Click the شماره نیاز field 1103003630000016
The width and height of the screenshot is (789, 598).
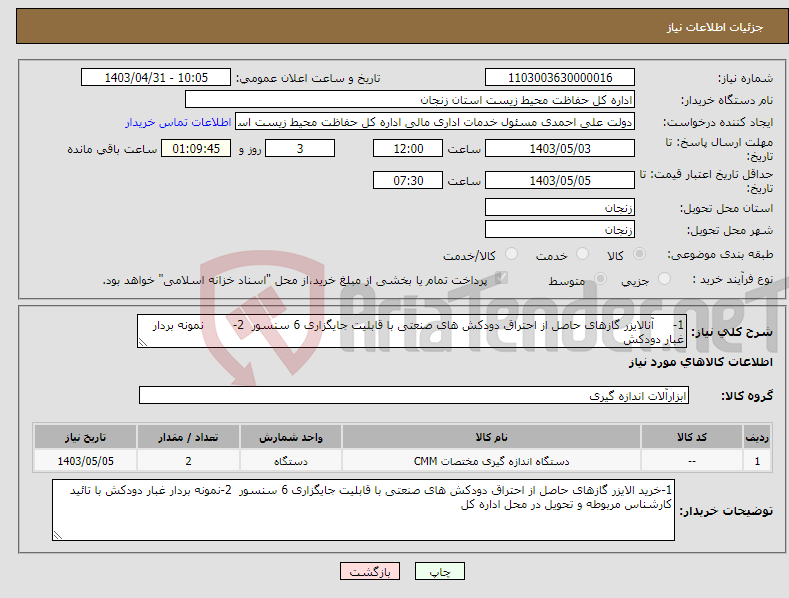[560, 78]
